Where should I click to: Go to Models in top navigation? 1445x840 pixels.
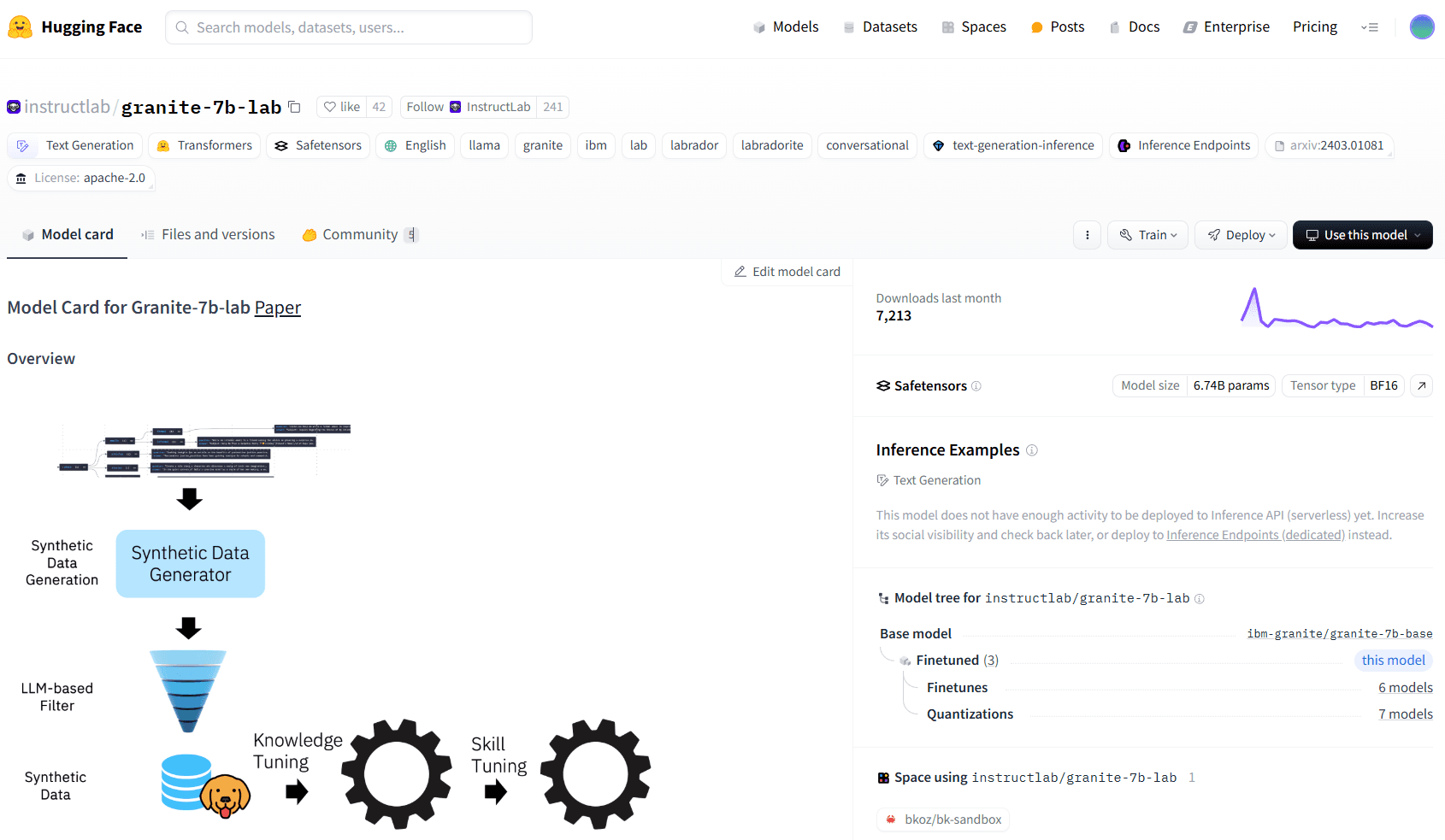[786, 27]
